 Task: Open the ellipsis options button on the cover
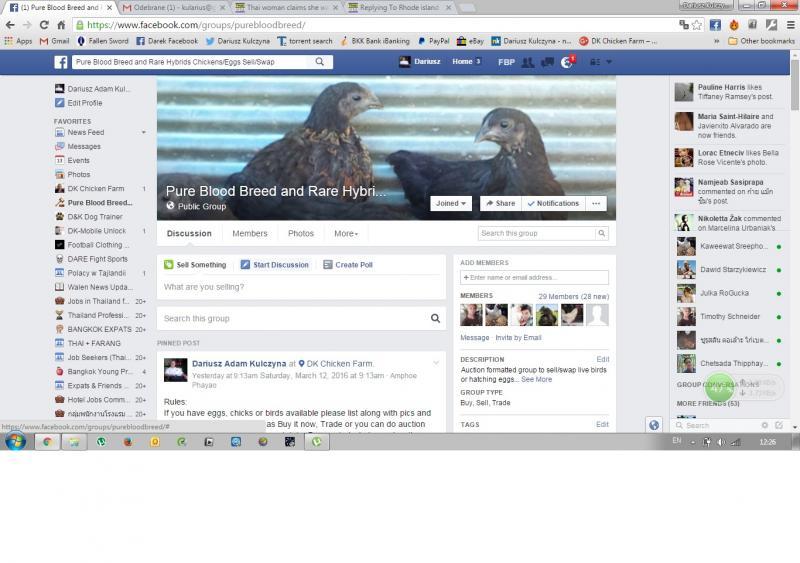point(596,203)
